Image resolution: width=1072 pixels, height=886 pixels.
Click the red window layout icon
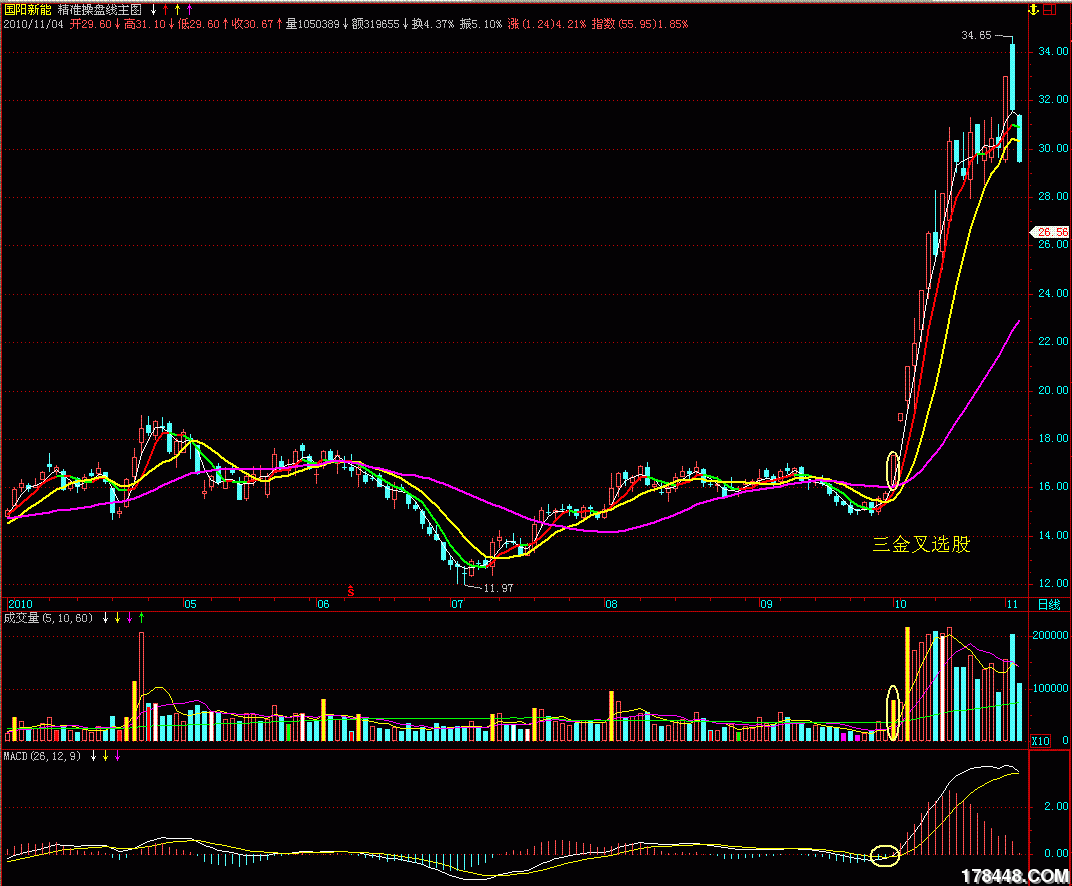(x=1049, y=10)
